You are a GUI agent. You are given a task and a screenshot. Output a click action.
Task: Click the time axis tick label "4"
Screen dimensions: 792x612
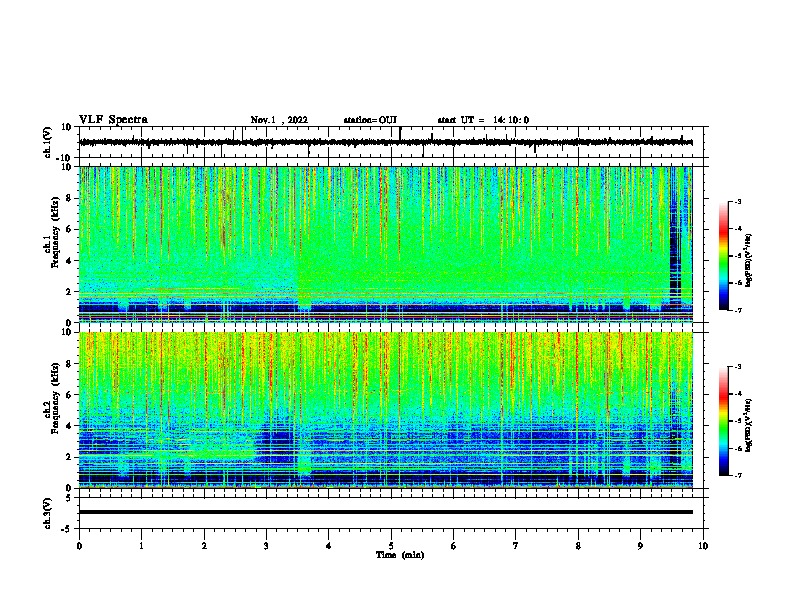(x=329, y=546)
